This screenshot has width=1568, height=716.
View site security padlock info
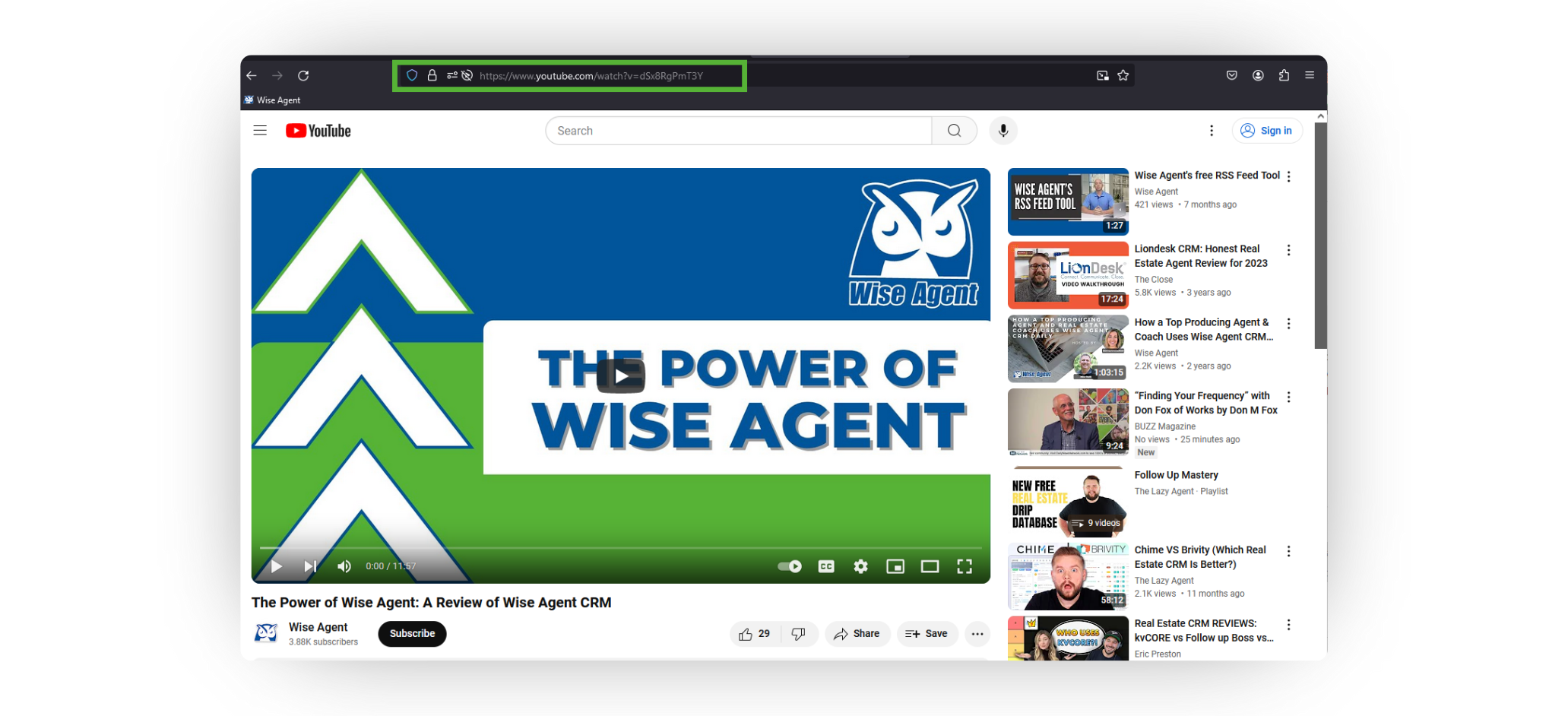click(x=432, y=75)
